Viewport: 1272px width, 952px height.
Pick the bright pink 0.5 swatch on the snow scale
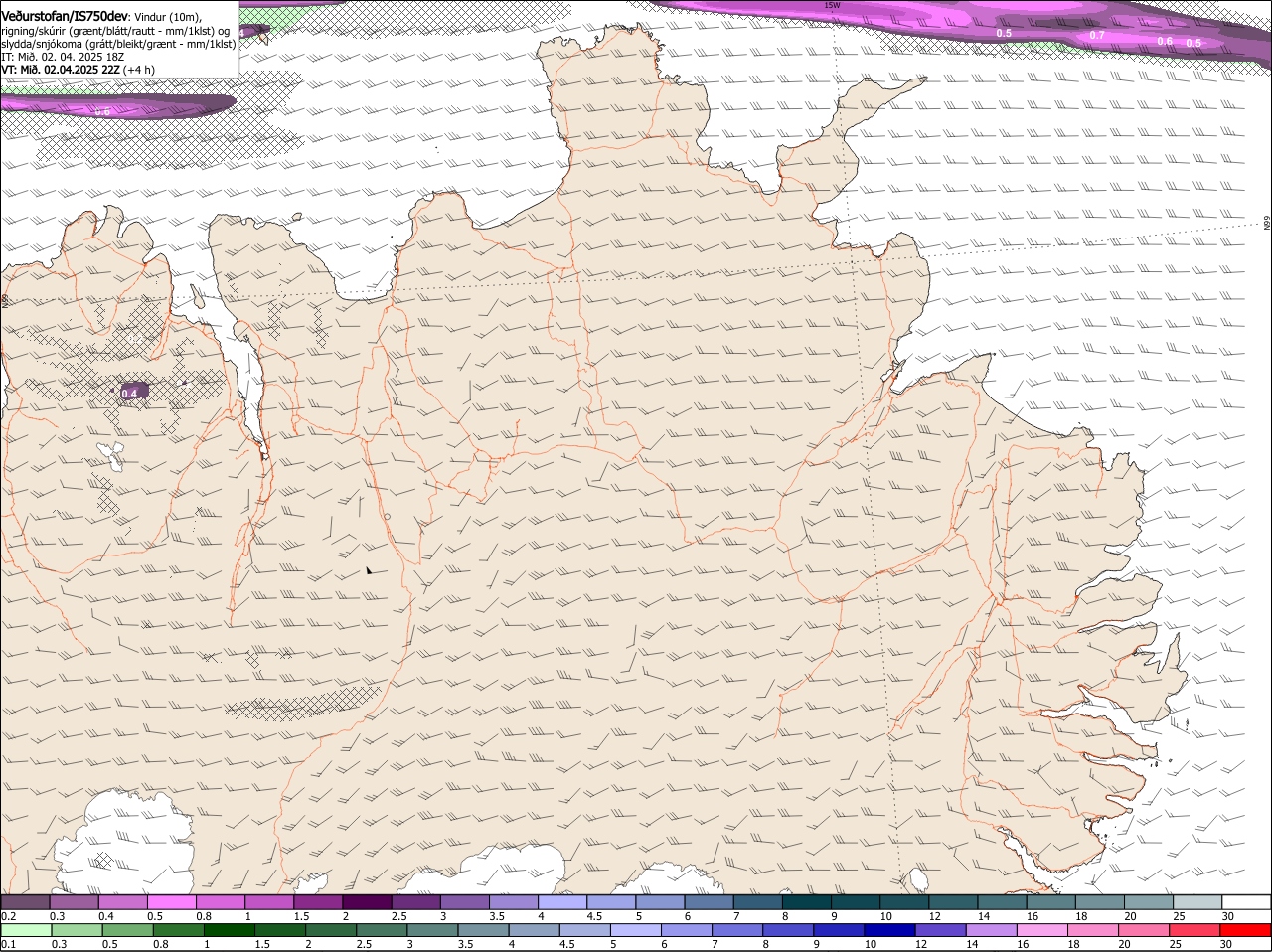171,901
